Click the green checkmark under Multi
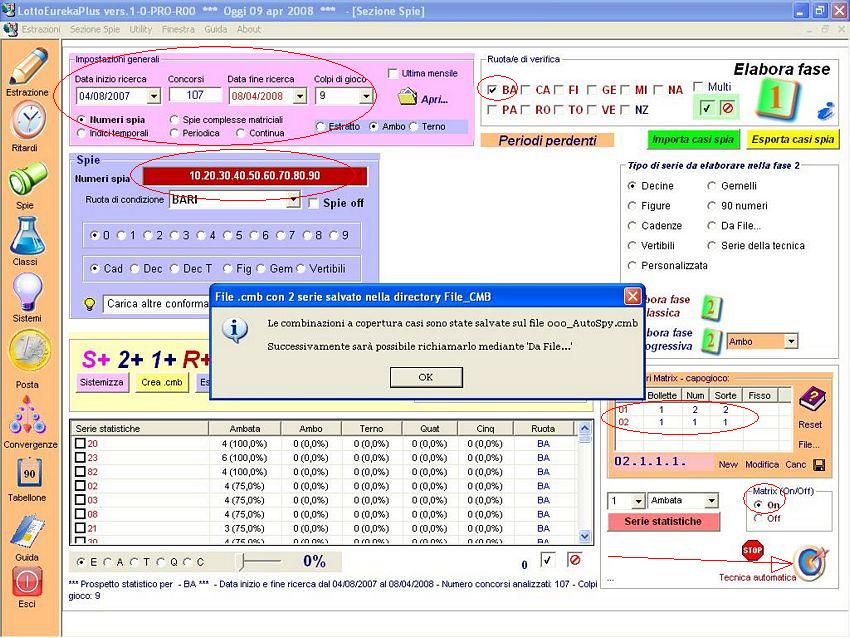 coord(706,108)
